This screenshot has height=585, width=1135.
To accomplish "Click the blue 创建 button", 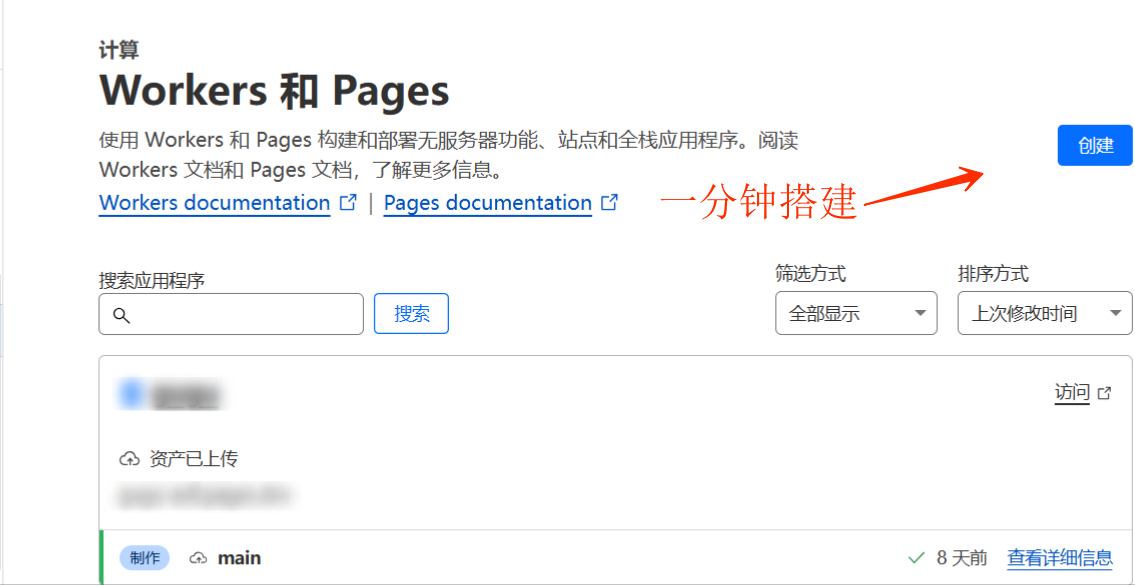I will [1095, 145].
